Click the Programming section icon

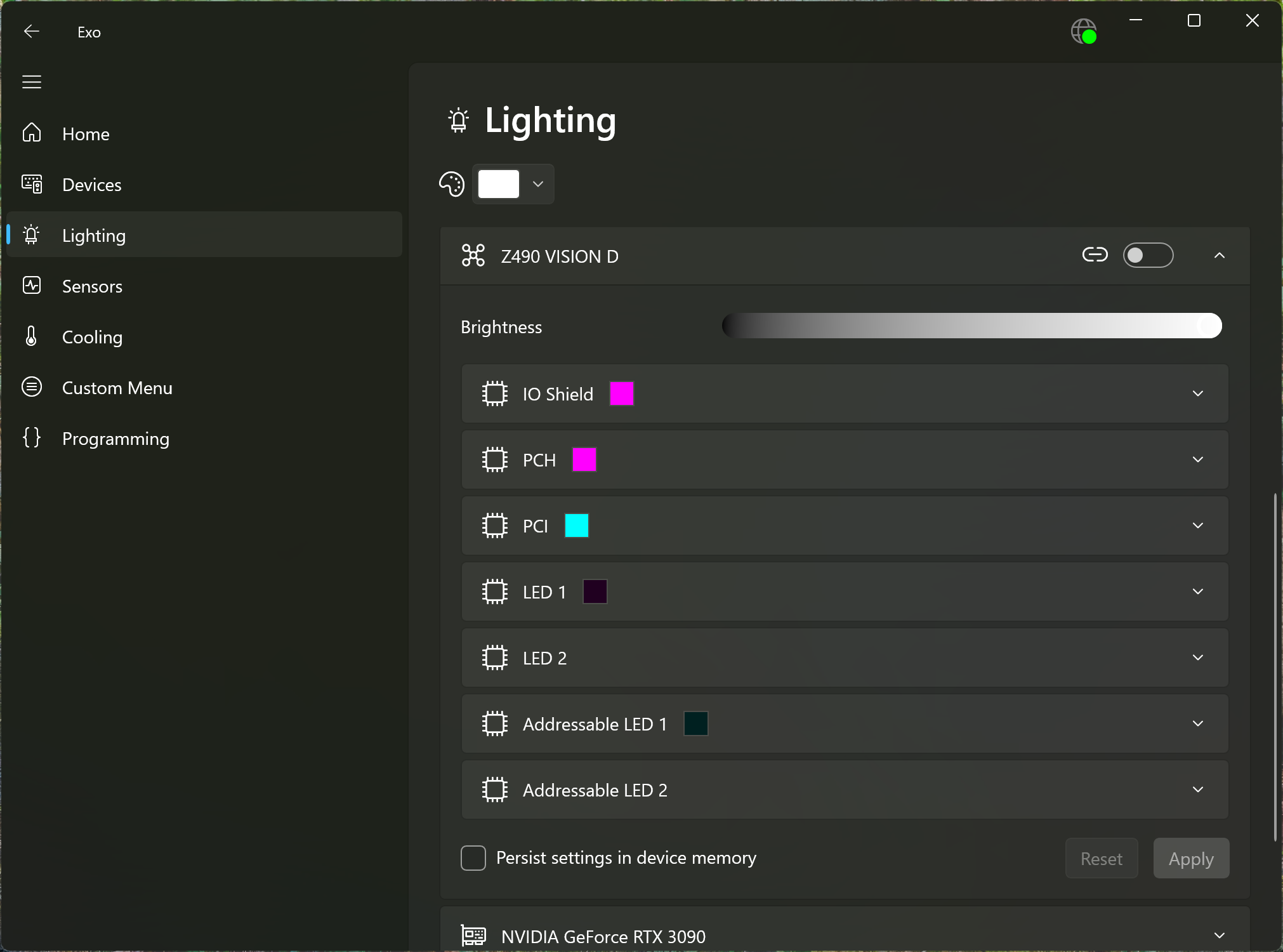point(31,438)
